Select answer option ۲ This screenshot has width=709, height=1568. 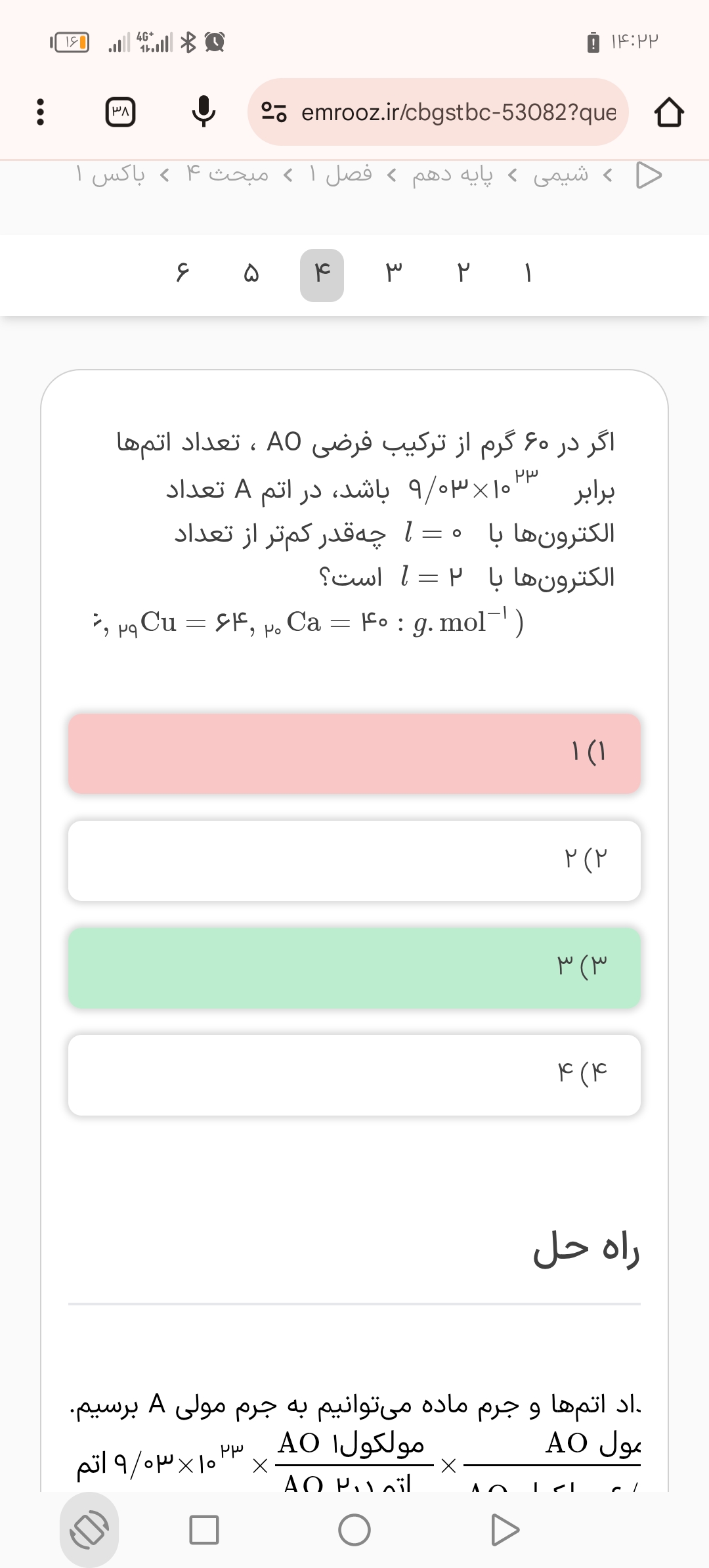tap(354, 860)
